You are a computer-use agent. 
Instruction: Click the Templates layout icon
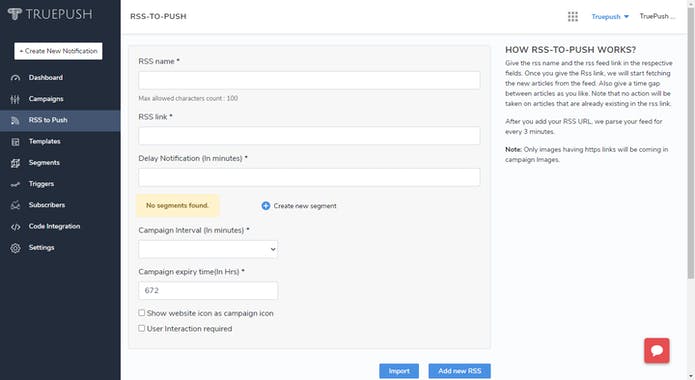pyautogui.click(x=15, y=142)
